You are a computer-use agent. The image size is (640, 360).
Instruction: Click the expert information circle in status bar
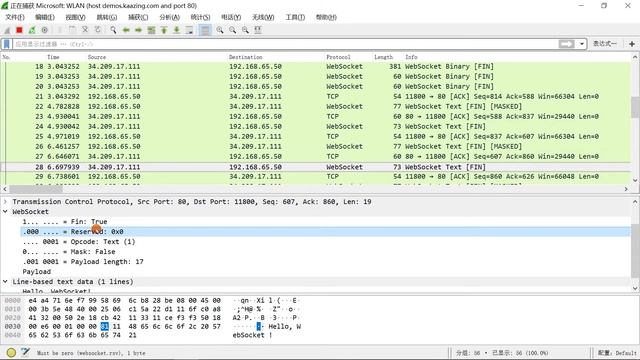11,353
